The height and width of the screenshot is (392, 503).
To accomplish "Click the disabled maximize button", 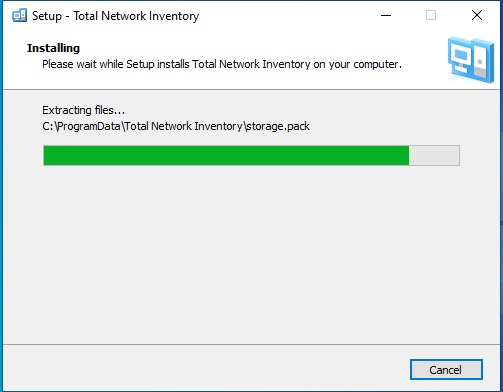I will pyautogui.click(x=431, y=15).
